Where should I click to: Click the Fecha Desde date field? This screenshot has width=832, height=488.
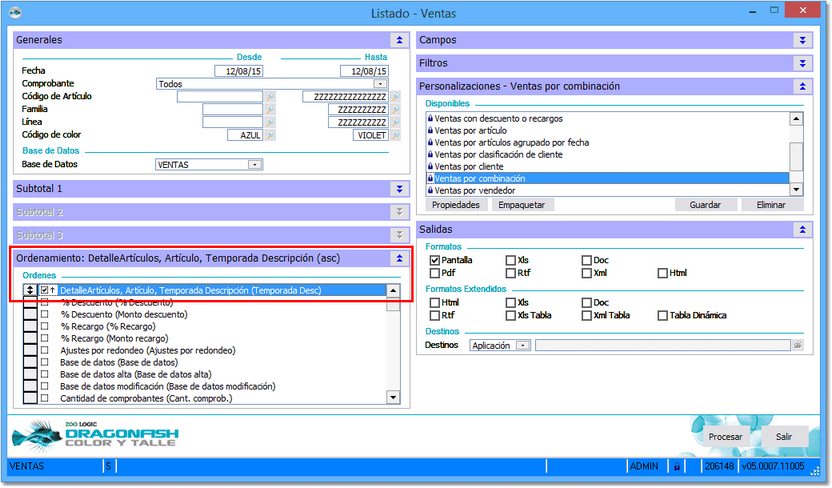238,71
